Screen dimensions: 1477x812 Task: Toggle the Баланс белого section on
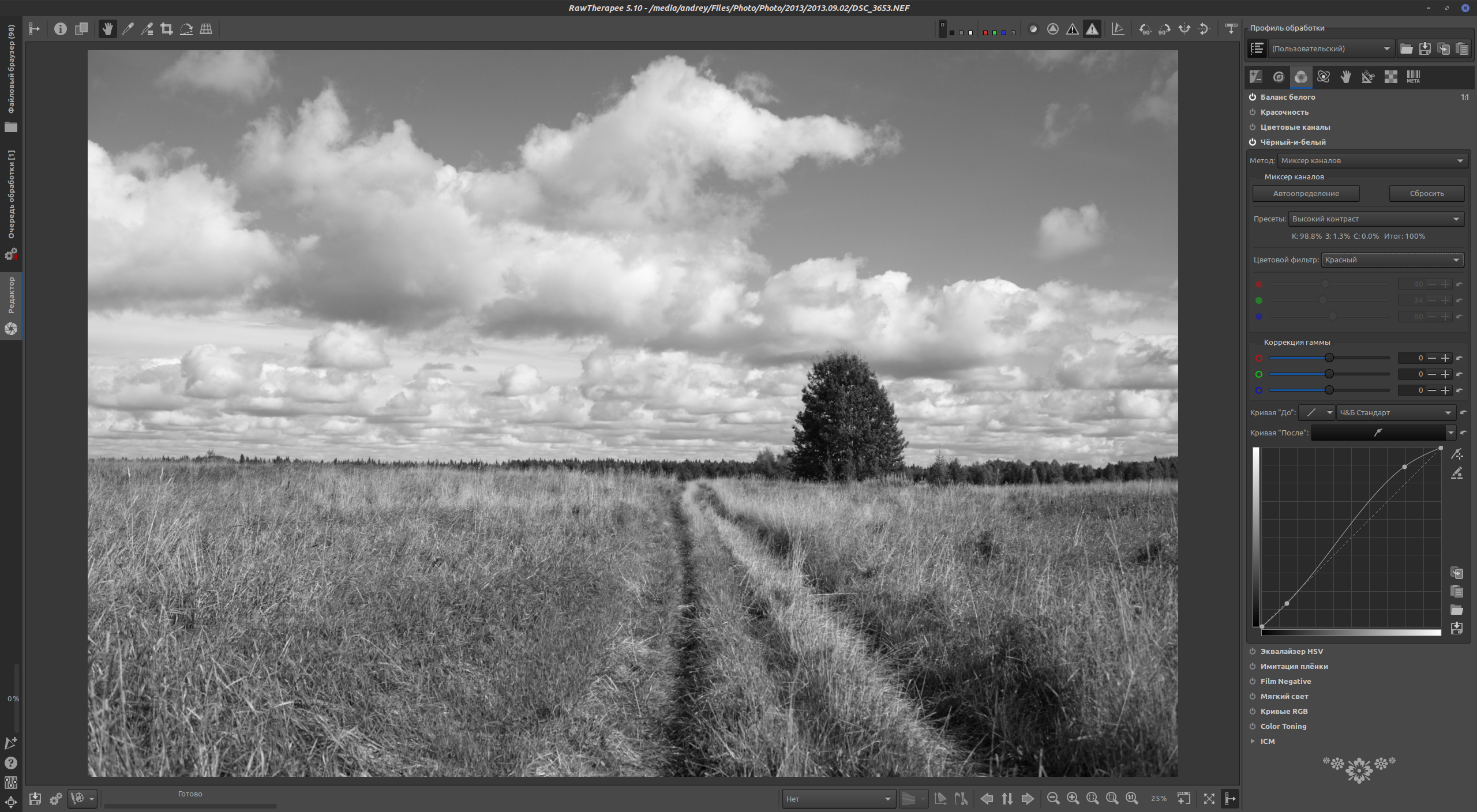point(1252,97)
